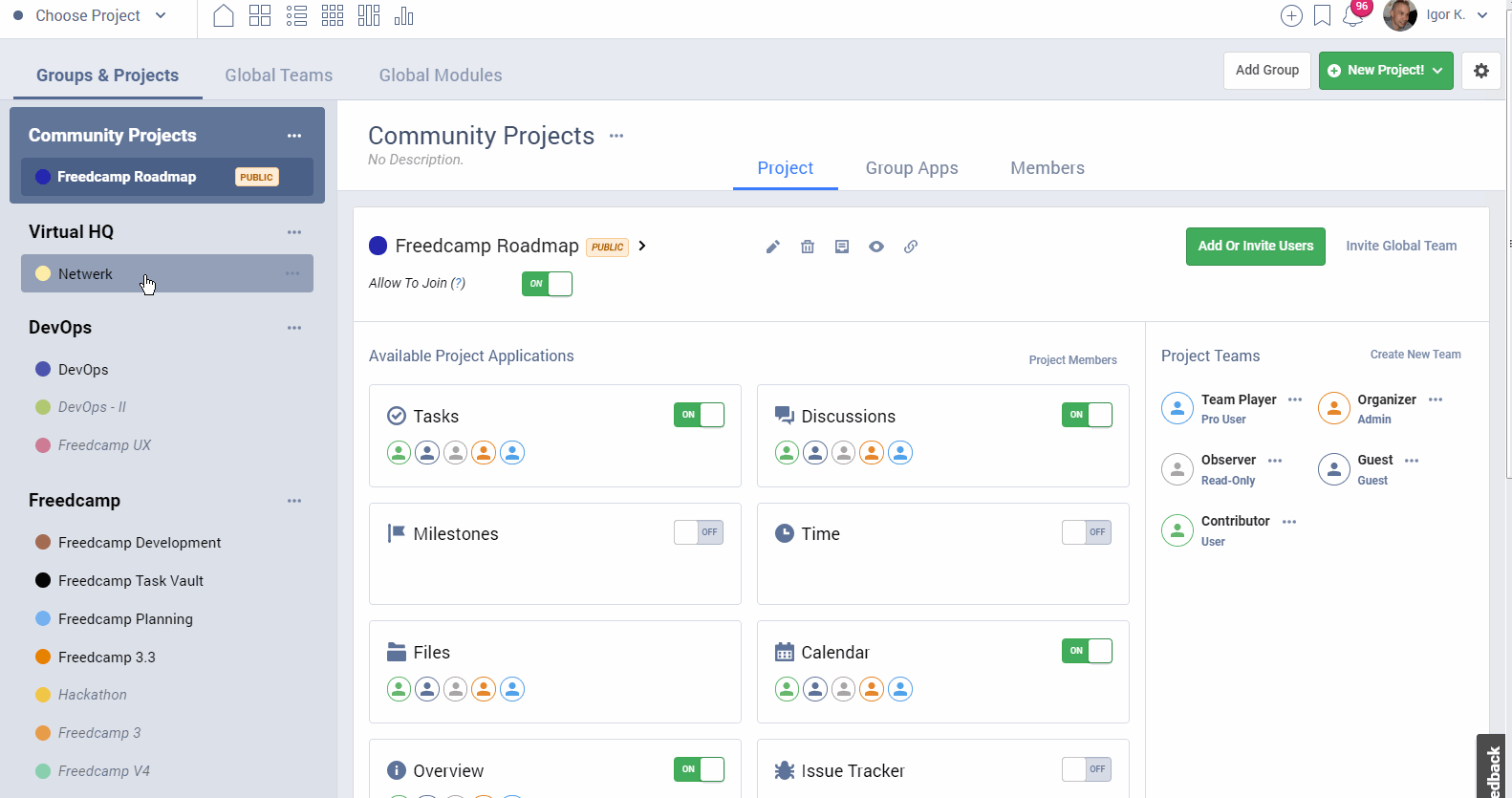Click the blue color dot beside Freedcamp Roadmap title
1512x798 pixels.
click(x=378, y=247)
